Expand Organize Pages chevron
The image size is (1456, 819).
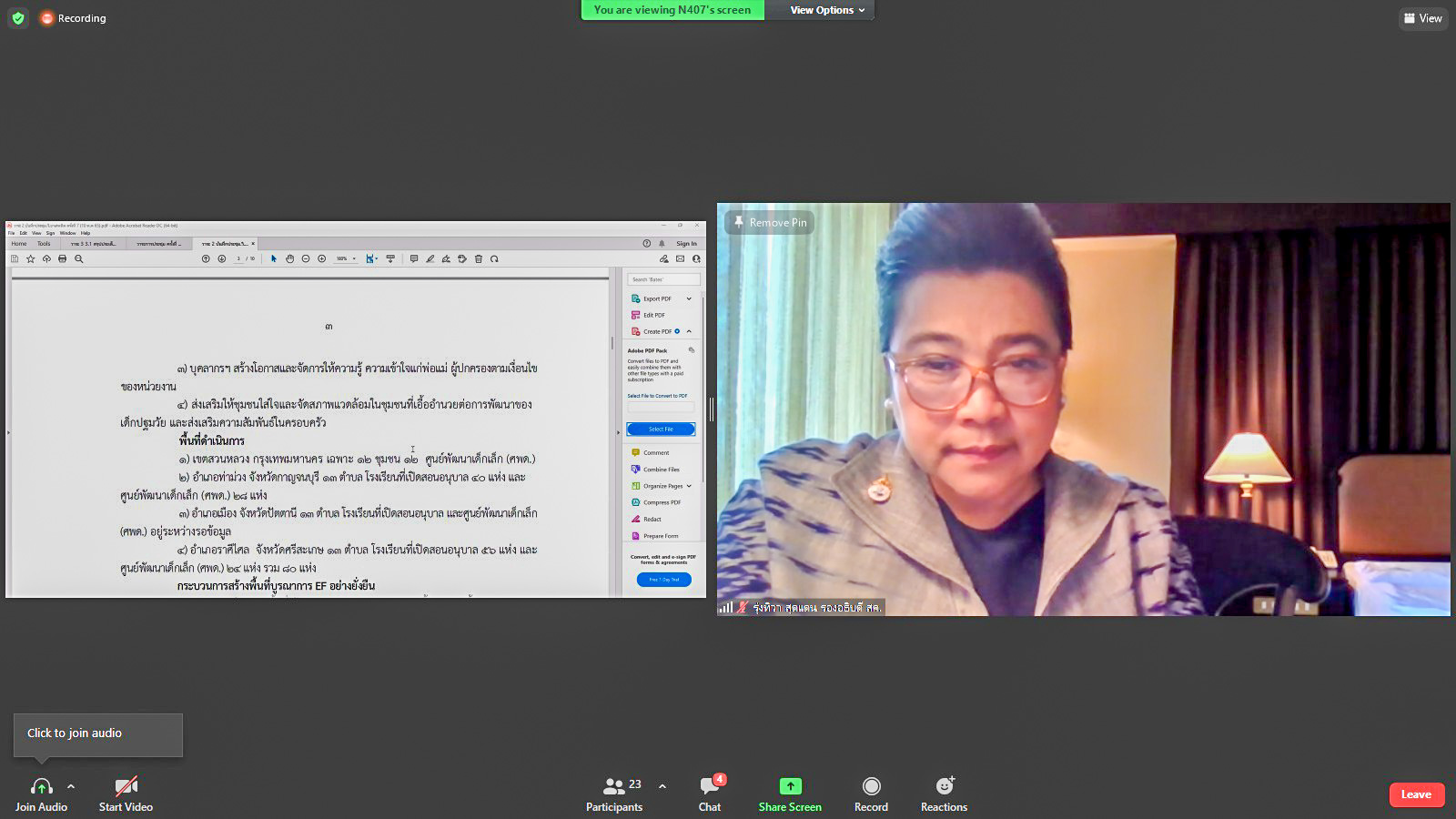point(689,486)
